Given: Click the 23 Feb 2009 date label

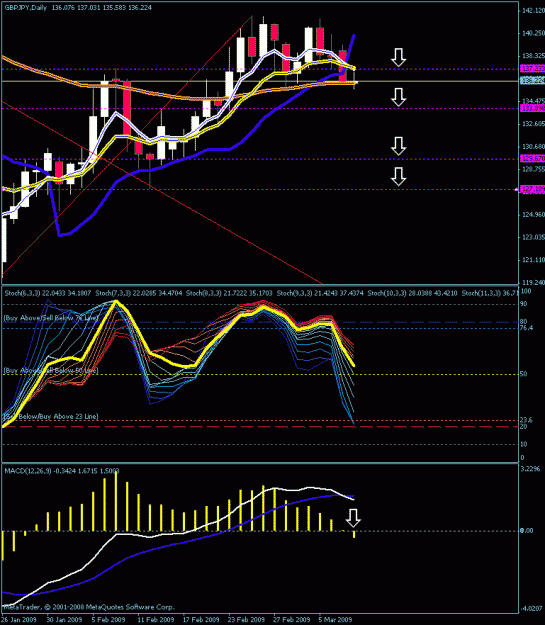Looking at the screenshot, I should 246,620.
